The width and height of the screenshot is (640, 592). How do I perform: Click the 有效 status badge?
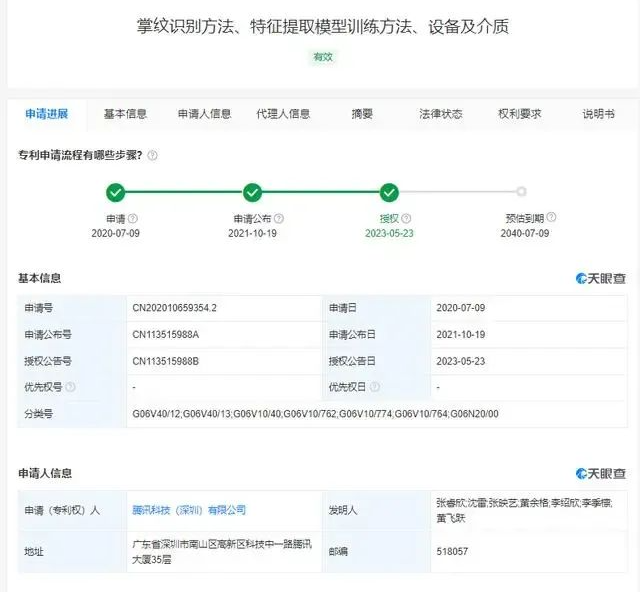pos(323,57)
